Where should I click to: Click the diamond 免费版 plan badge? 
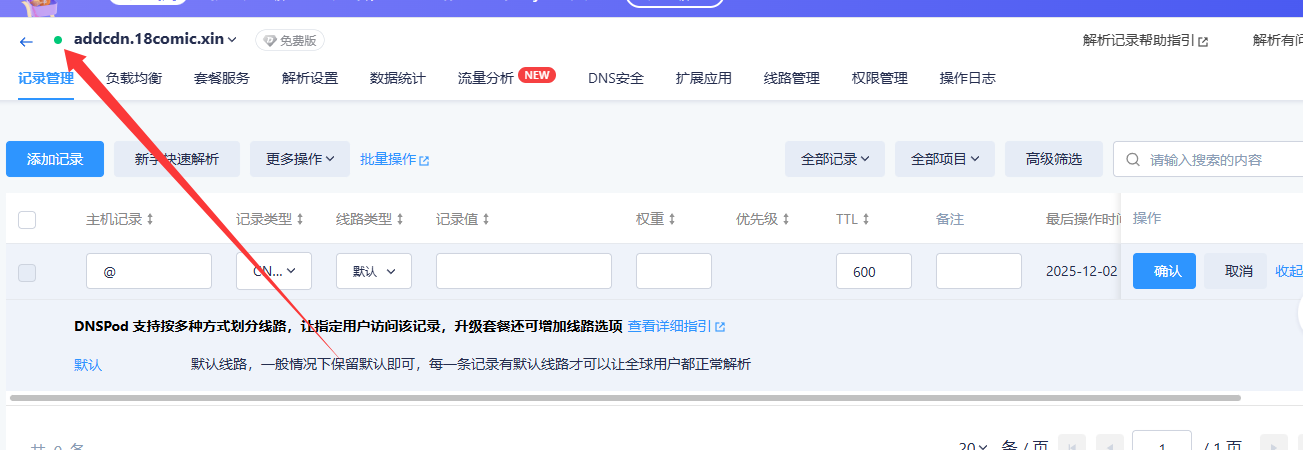pyautogui.click(x=290, y=41)
